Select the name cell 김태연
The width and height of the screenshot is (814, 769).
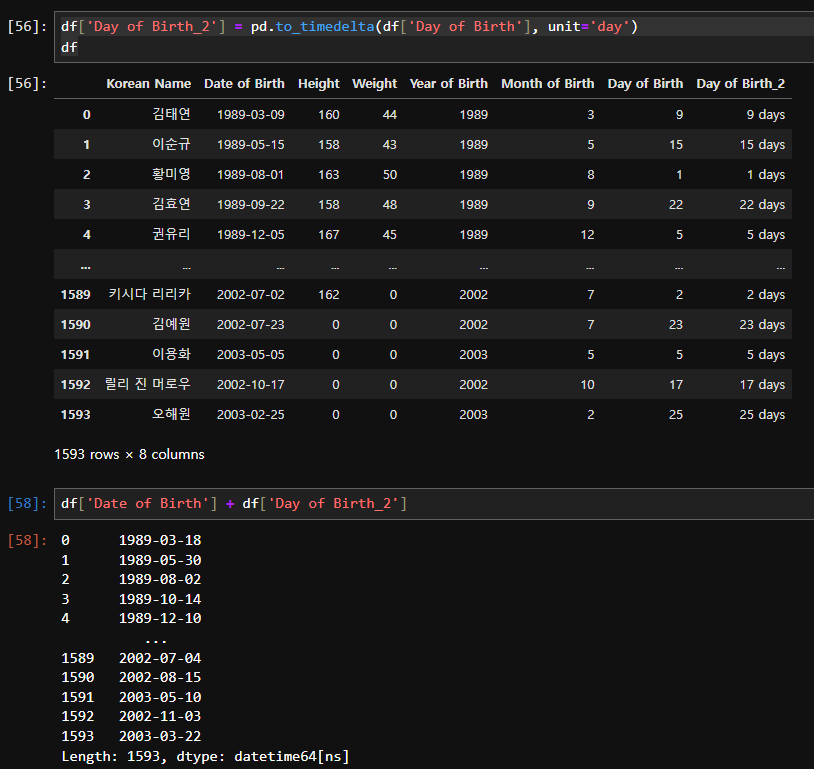coord(171,114)
